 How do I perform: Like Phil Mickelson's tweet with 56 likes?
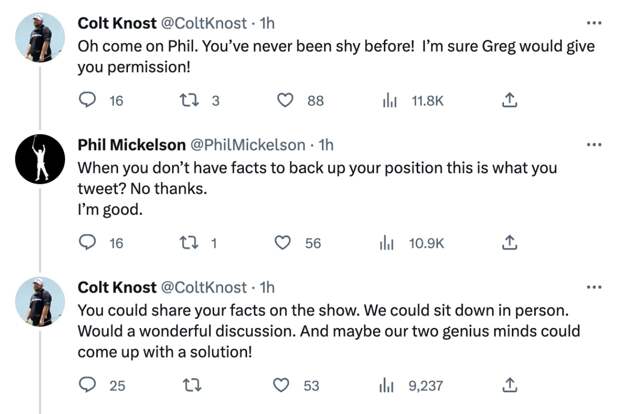[x=282, y=242]
